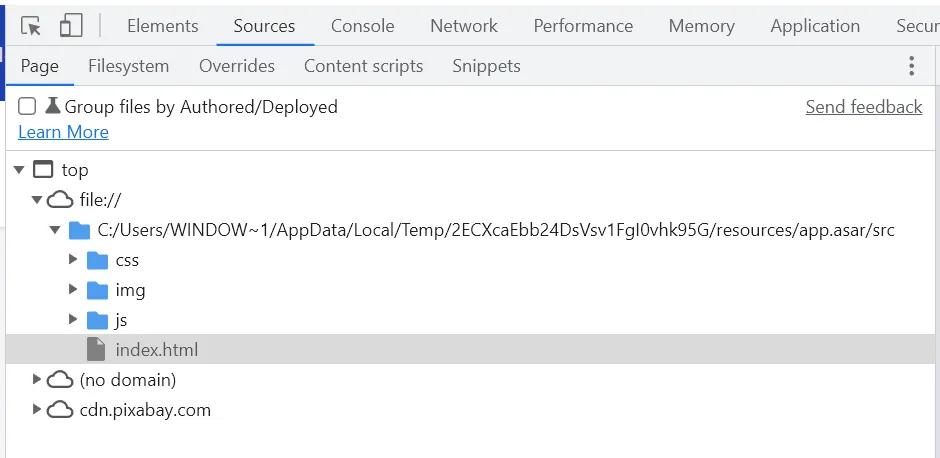Screen dimensions: 940x458
Task: Toggle the device toolbar icon
Action: coord(71,26)
